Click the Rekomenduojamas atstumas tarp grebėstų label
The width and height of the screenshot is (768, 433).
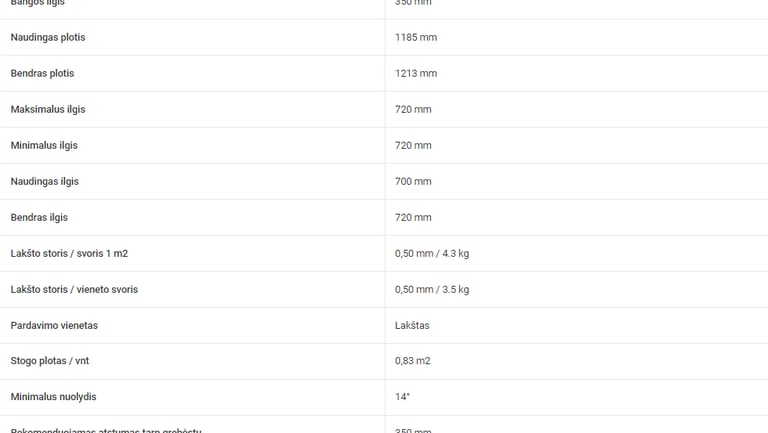click(106, 430)
